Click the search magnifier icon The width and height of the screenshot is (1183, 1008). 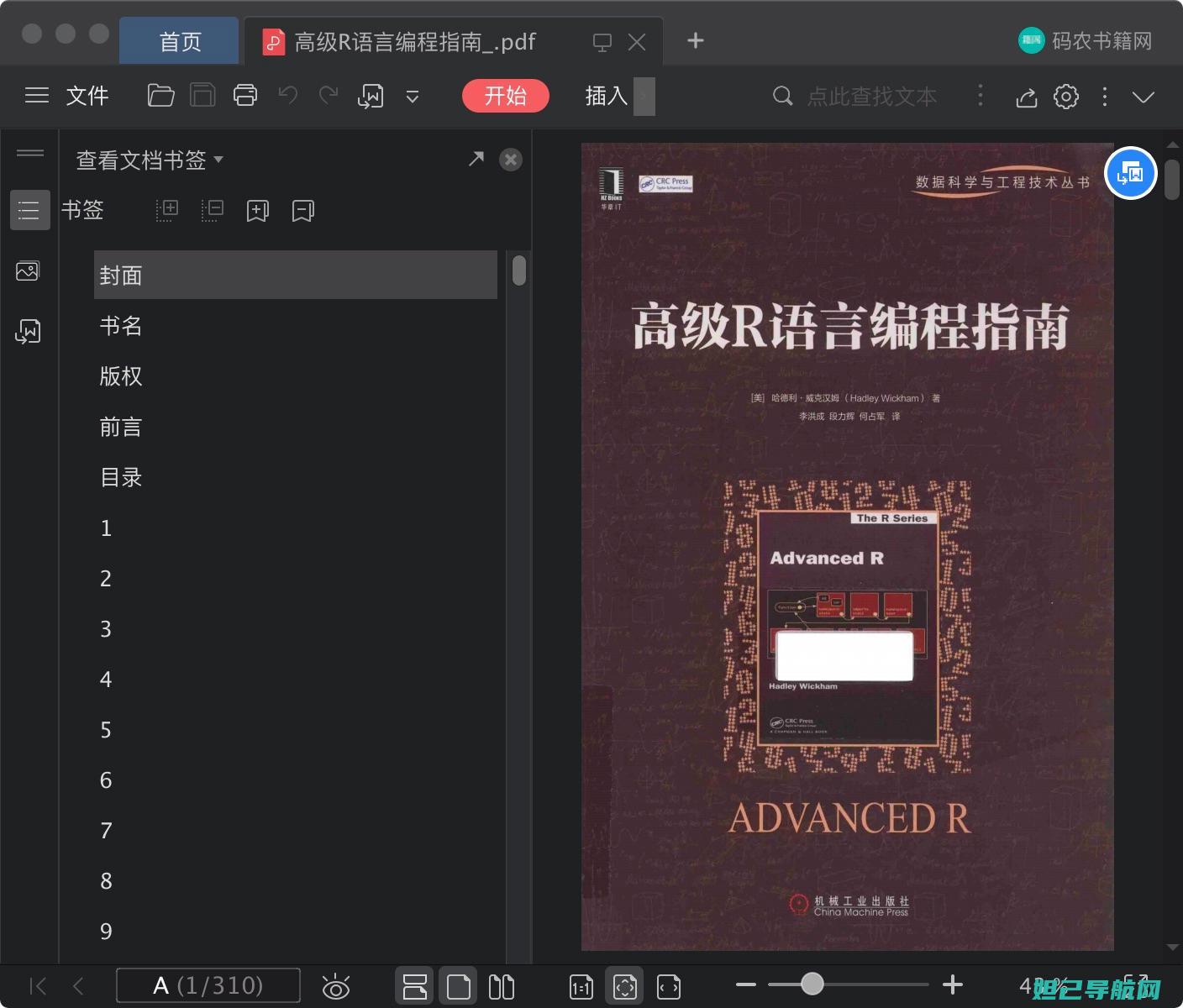tap(782, 96)
